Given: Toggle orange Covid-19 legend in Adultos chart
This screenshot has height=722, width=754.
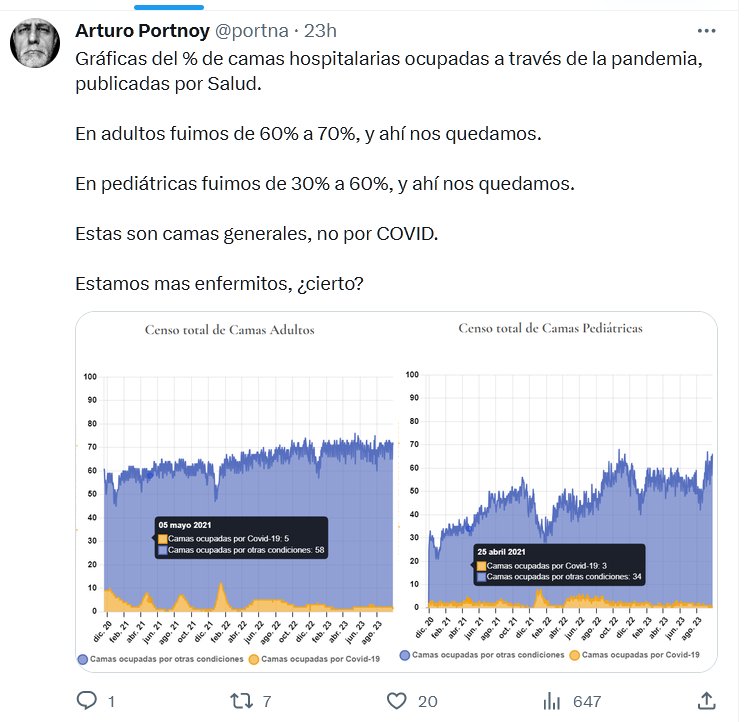Looking at the screenshot, I should (x=254, y=659).
